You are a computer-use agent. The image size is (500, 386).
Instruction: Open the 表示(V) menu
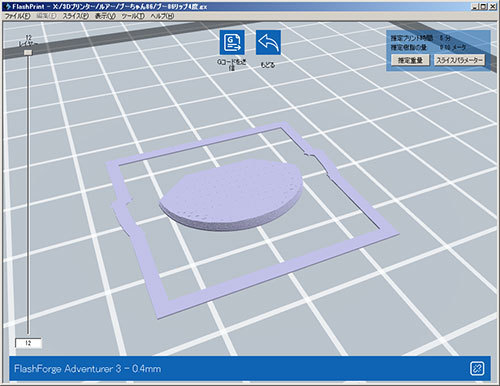pos(105,16)
